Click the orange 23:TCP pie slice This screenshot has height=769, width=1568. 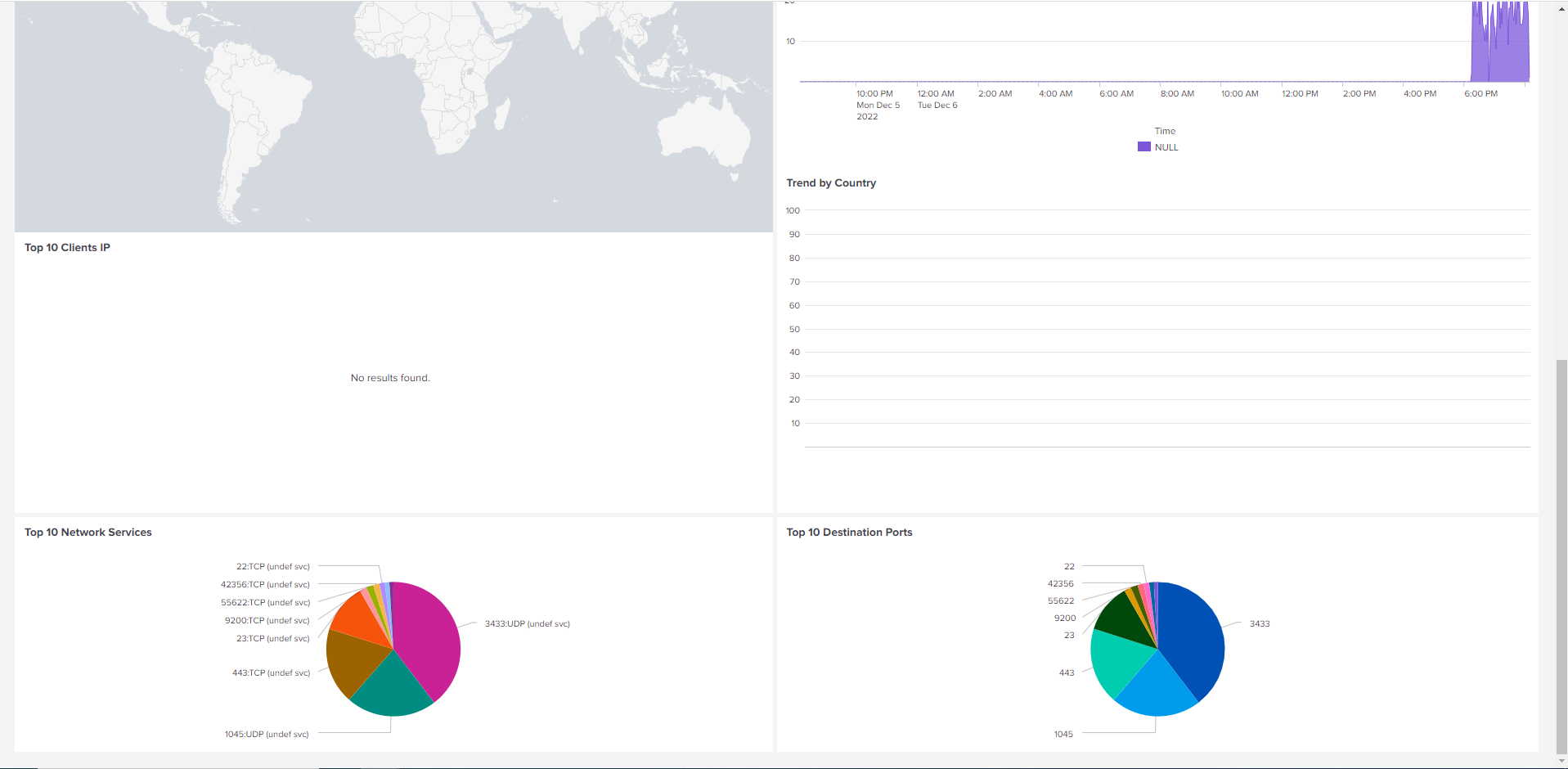click(360, 618)
